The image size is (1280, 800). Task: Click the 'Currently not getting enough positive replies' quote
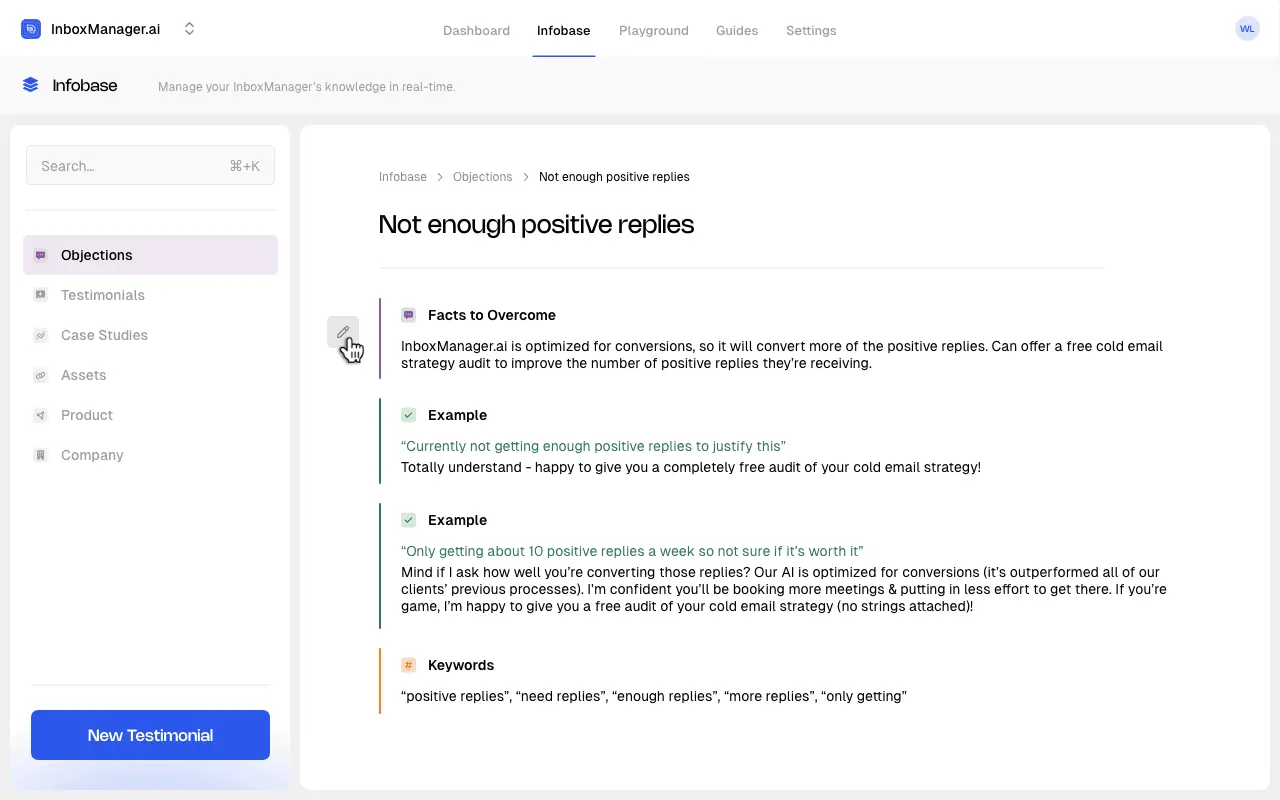(593, 446)
